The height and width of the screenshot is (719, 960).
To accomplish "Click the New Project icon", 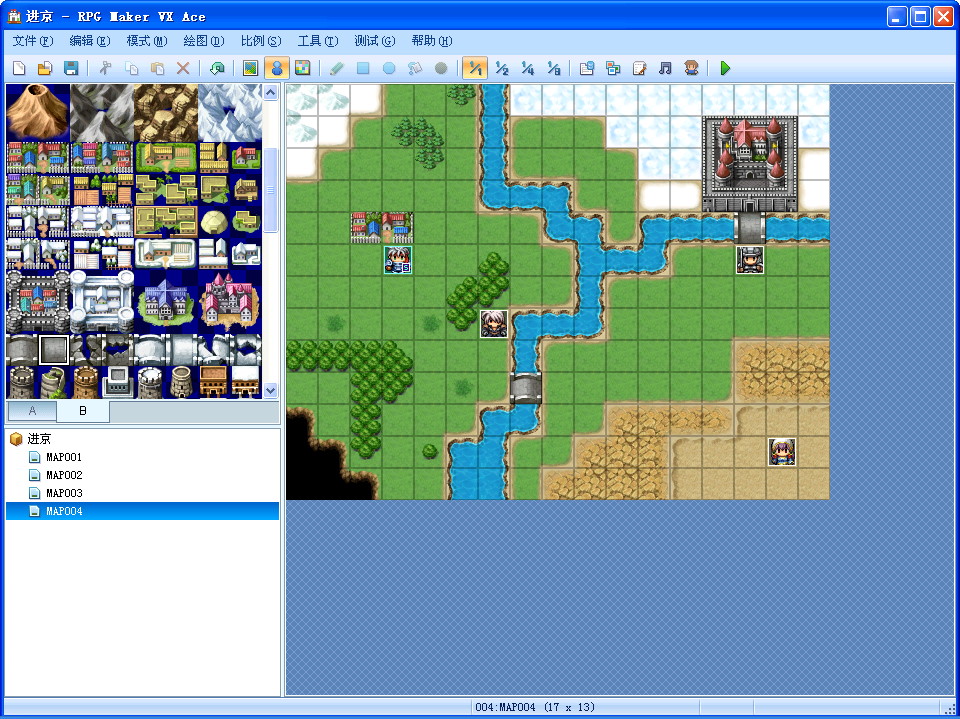I will pyautogui.click(x=19, y=68).
